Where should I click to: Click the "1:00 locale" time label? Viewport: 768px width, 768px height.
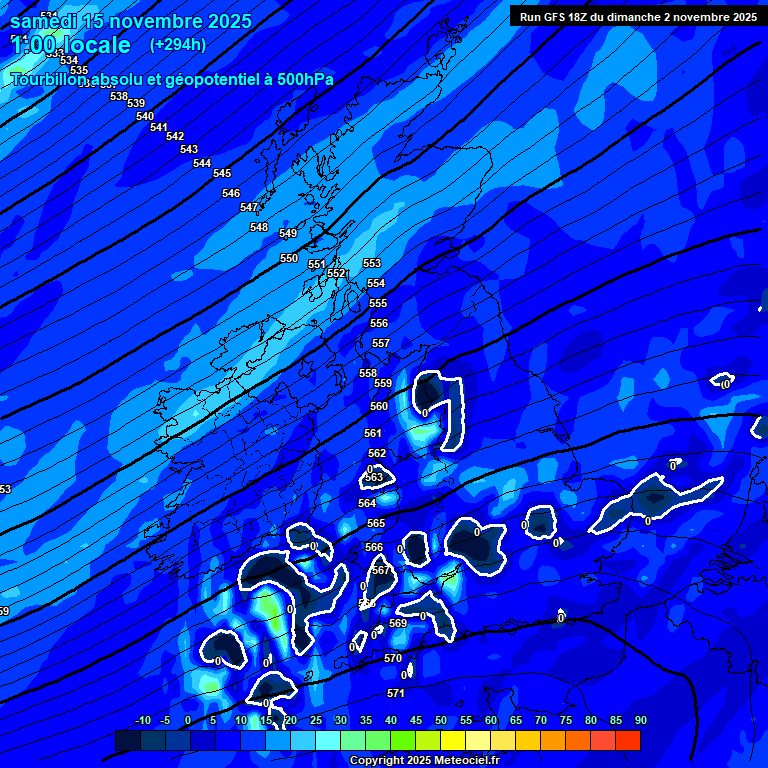pos(70,45)
